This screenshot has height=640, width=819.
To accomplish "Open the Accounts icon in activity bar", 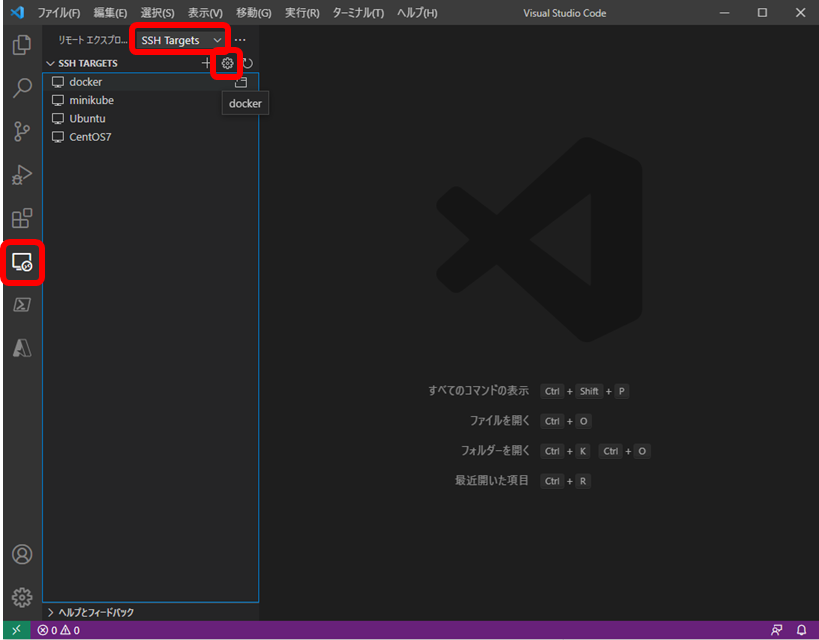I will tap(22, 554).
